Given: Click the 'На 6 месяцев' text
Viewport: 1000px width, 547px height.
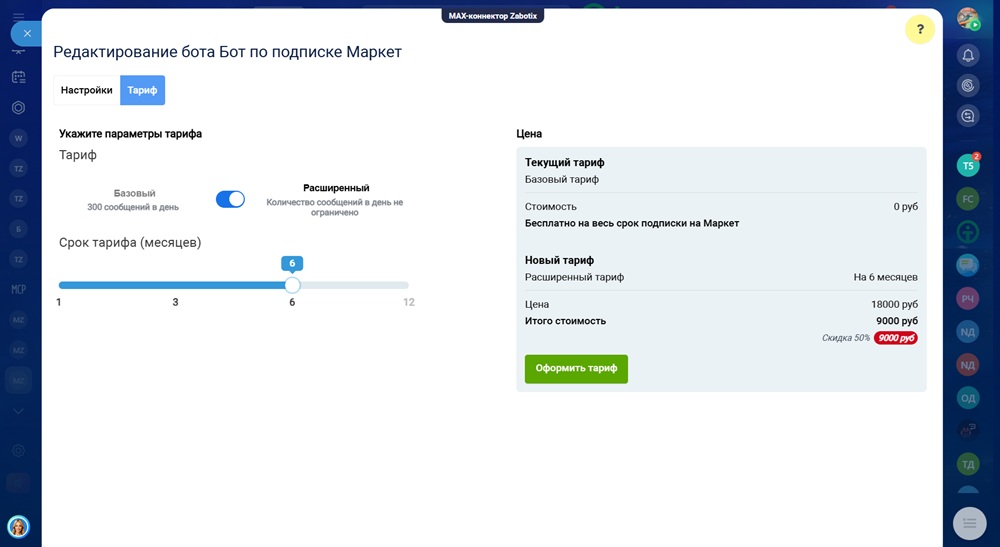Looking at the screenshot, I should 885,277.
